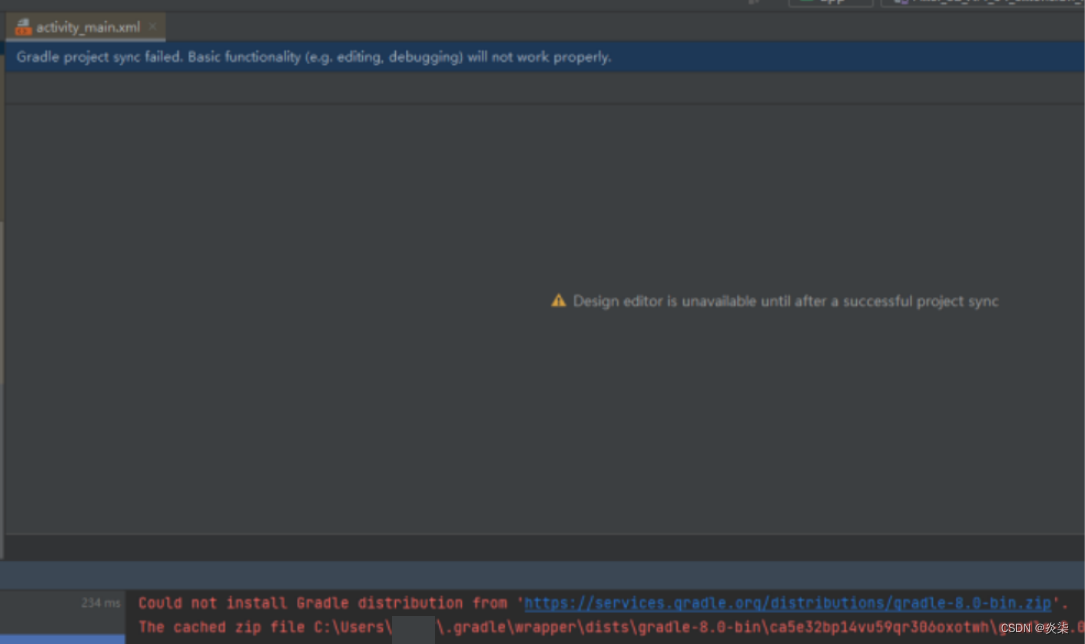Viewport: 1085px width, 644px height.
Task: Click the left tool window stripe
Action: click(x=2, y=300)
